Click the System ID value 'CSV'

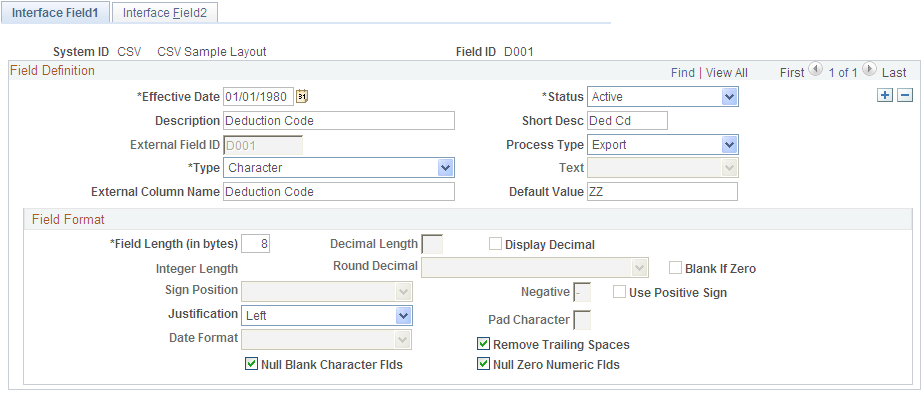[130, 52]
